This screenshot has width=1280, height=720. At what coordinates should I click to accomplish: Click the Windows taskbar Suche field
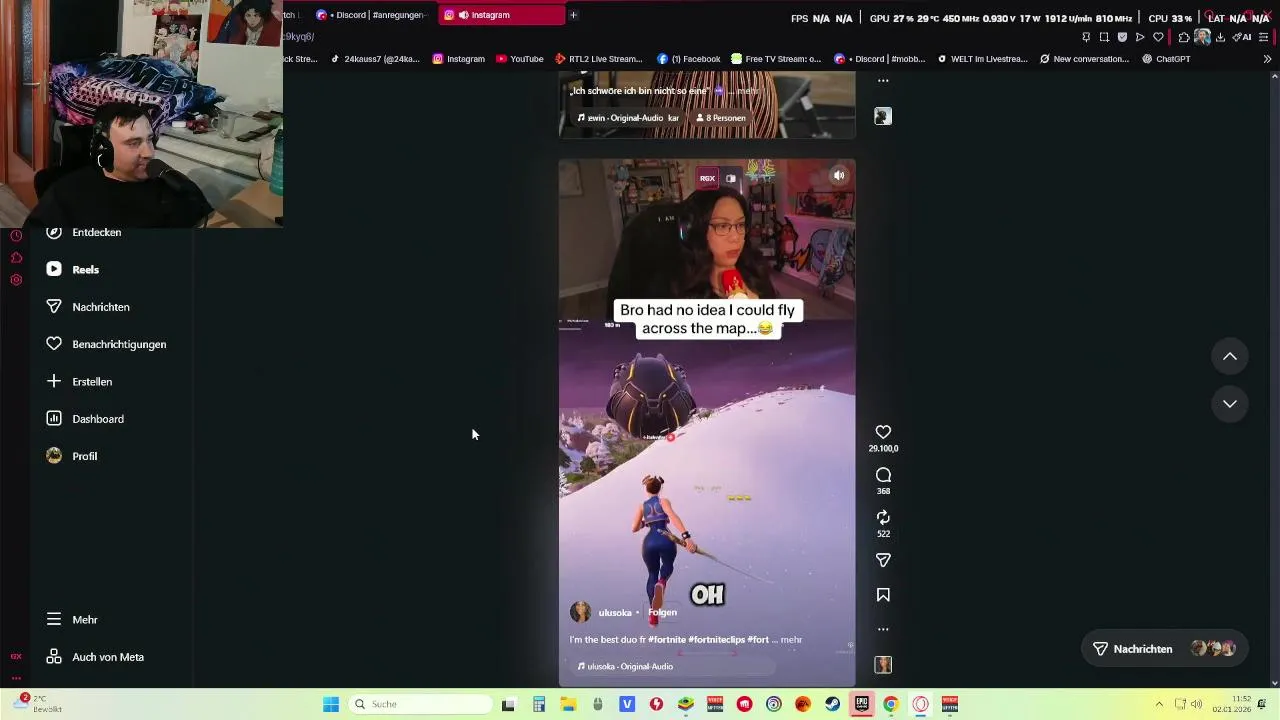421,704
